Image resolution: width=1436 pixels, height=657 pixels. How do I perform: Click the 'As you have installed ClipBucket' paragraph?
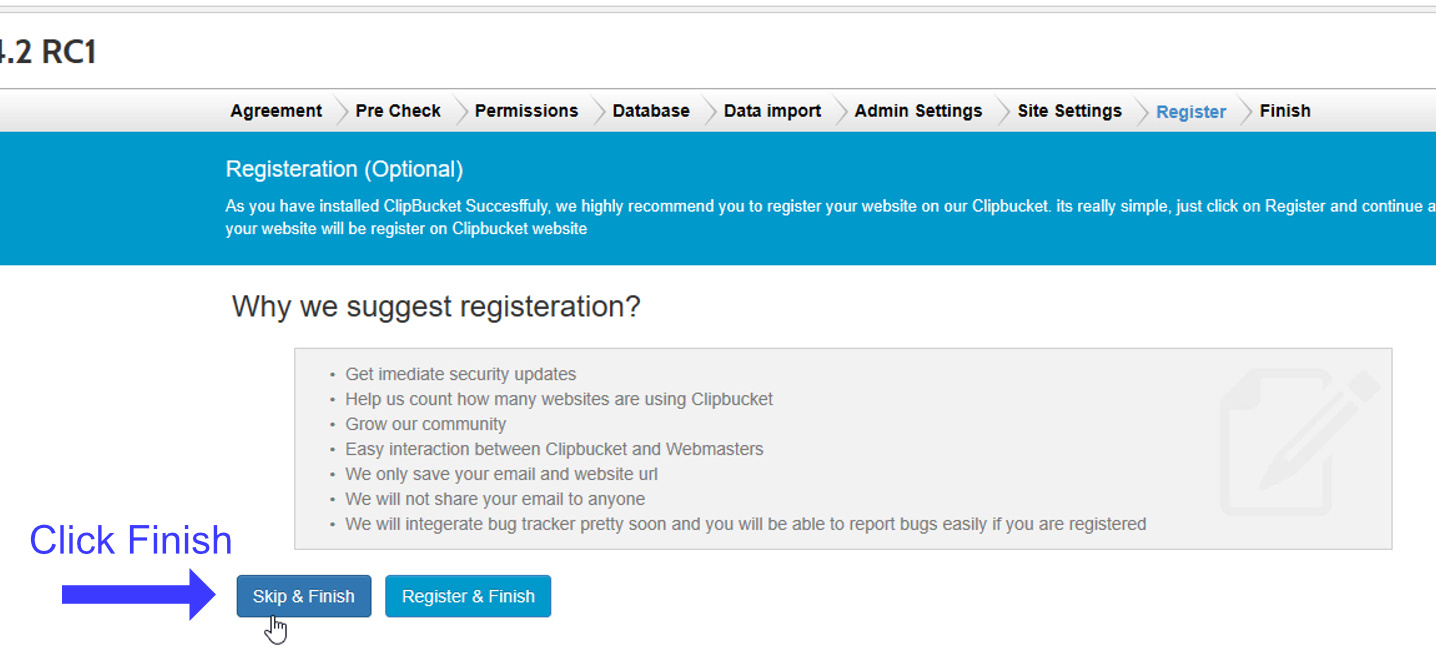pos(831,217)
